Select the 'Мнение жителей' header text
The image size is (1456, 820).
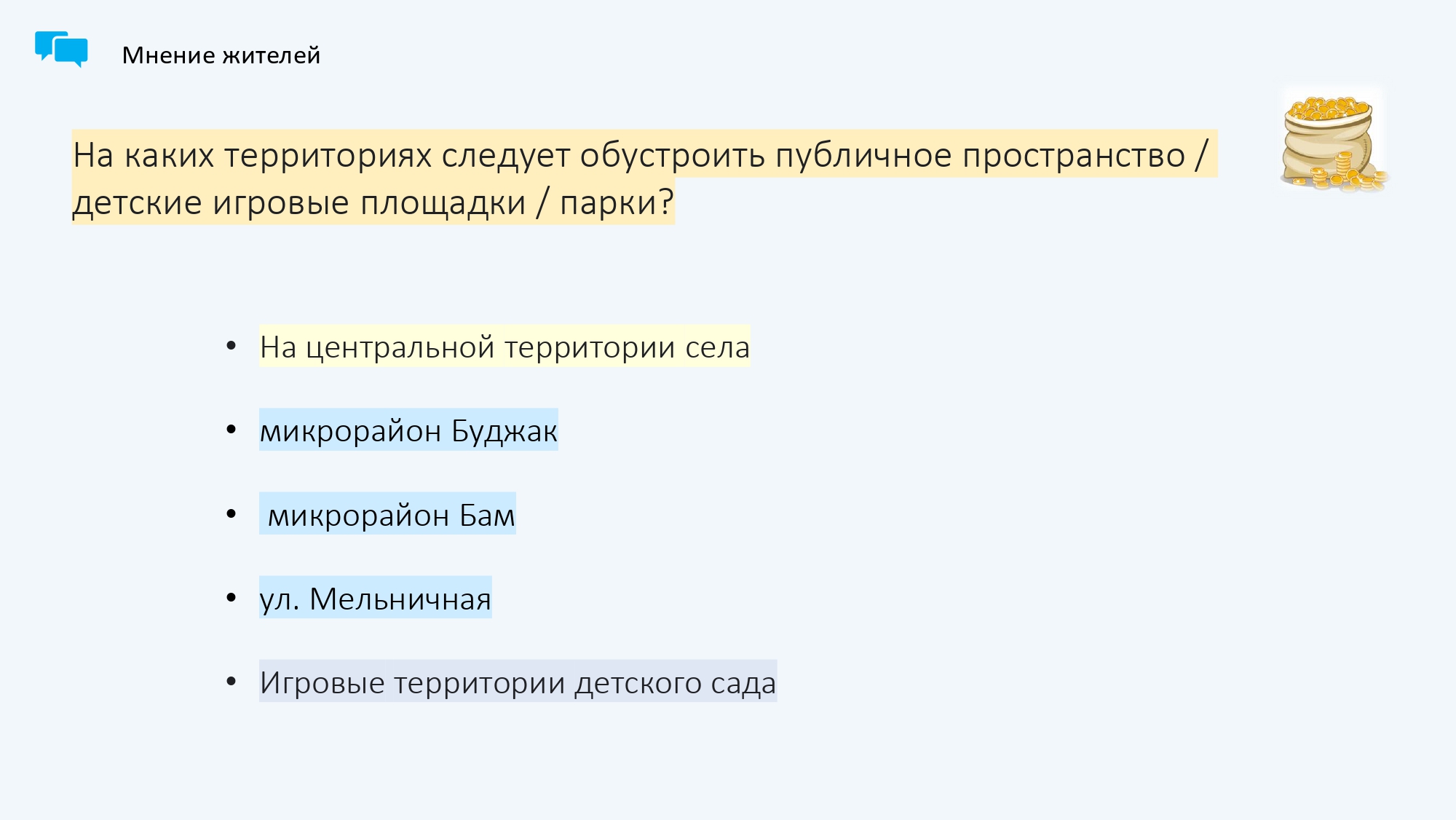point(221,55)
